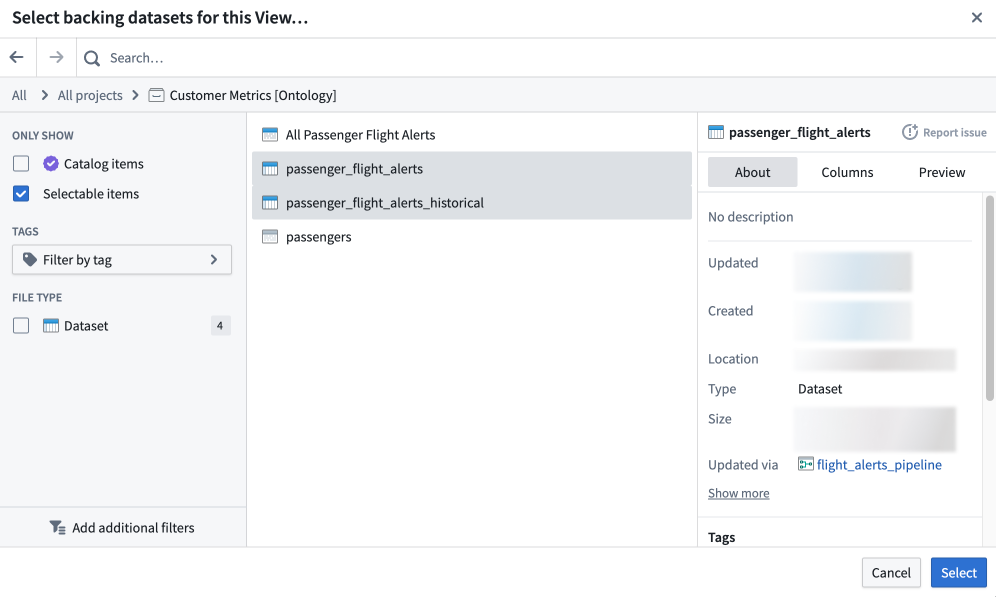This screenshot has width=996, height=597.
Task: Open the flight_alerts_pipeline link
Action: coord(879,465)
